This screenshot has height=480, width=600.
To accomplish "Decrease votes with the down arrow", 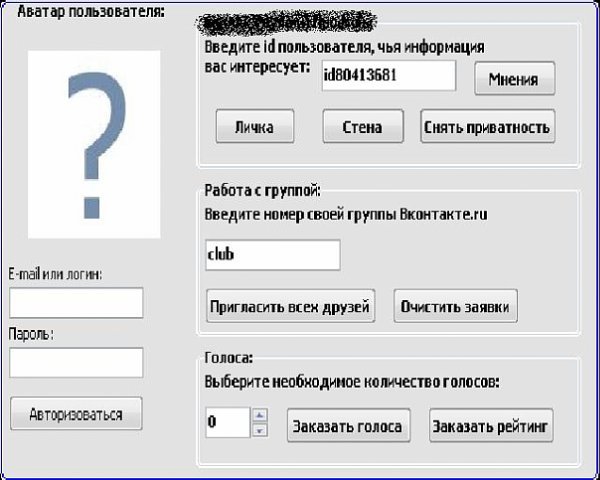I will 259,430.
